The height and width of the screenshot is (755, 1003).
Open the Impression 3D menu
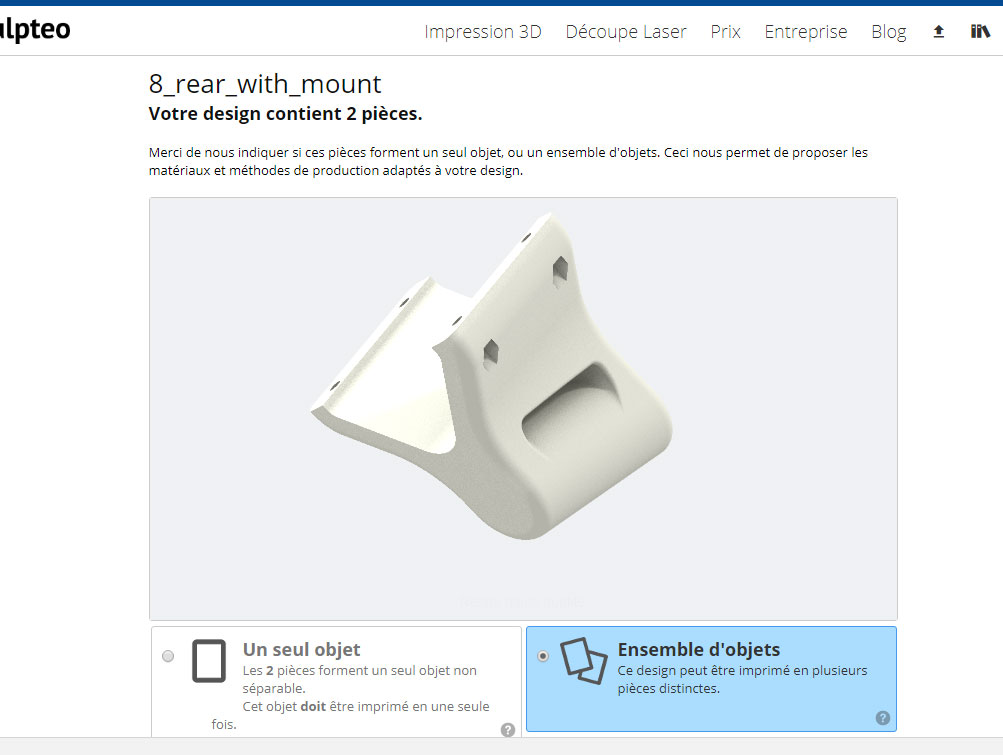click(x=483, y=31)
